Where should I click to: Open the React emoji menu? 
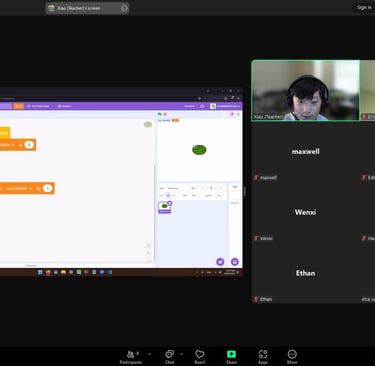click(x=200, y=357)
